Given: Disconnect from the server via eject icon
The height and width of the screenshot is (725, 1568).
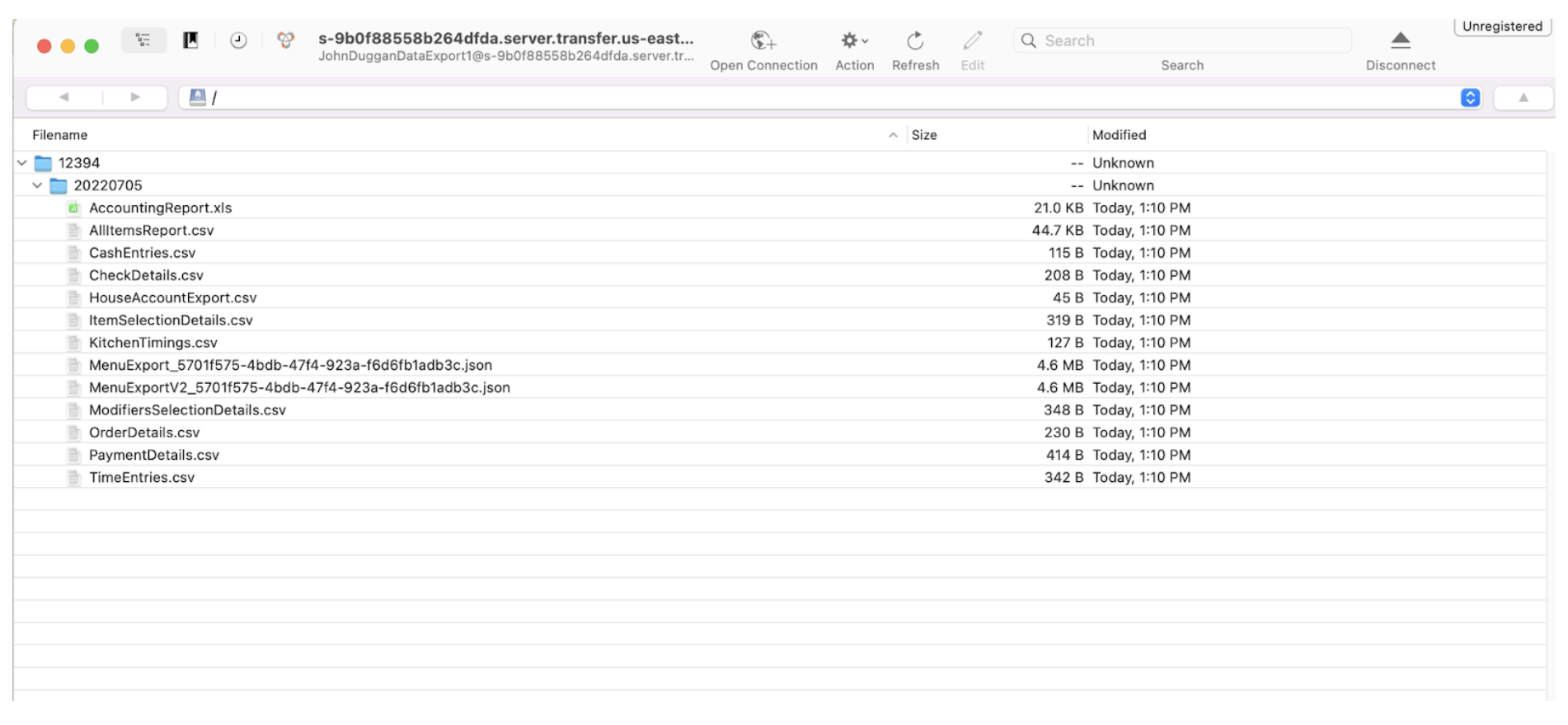Looking at the screenshot, I should pyautogui.click(x=1400, y=40).
